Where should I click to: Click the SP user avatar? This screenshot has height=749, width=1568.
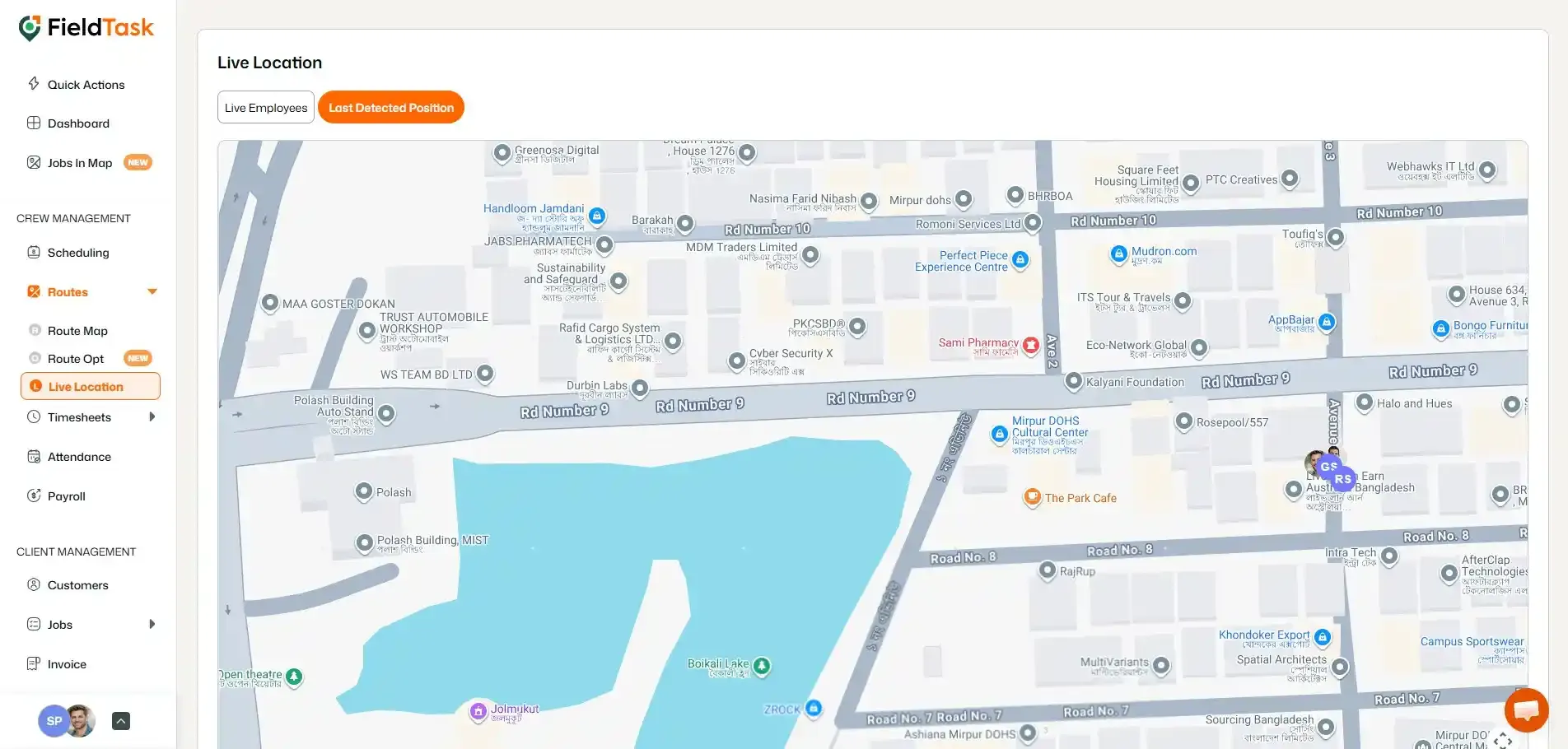(54, 721)
